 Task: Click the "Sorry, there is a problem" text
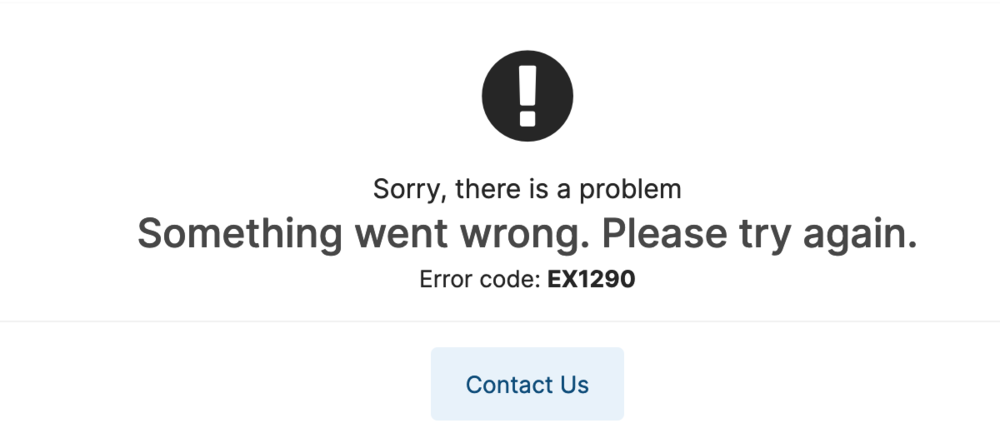[x=527, y=189]
